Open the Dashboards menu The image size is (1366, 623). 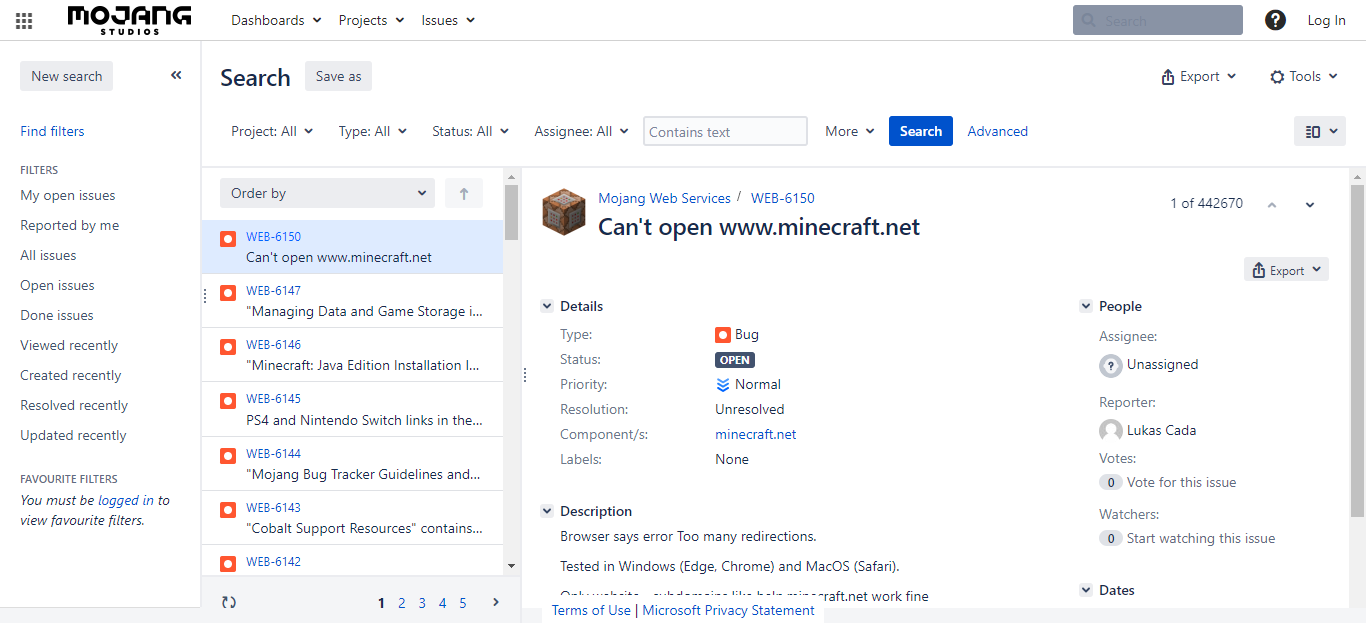[x=276, y=20]
